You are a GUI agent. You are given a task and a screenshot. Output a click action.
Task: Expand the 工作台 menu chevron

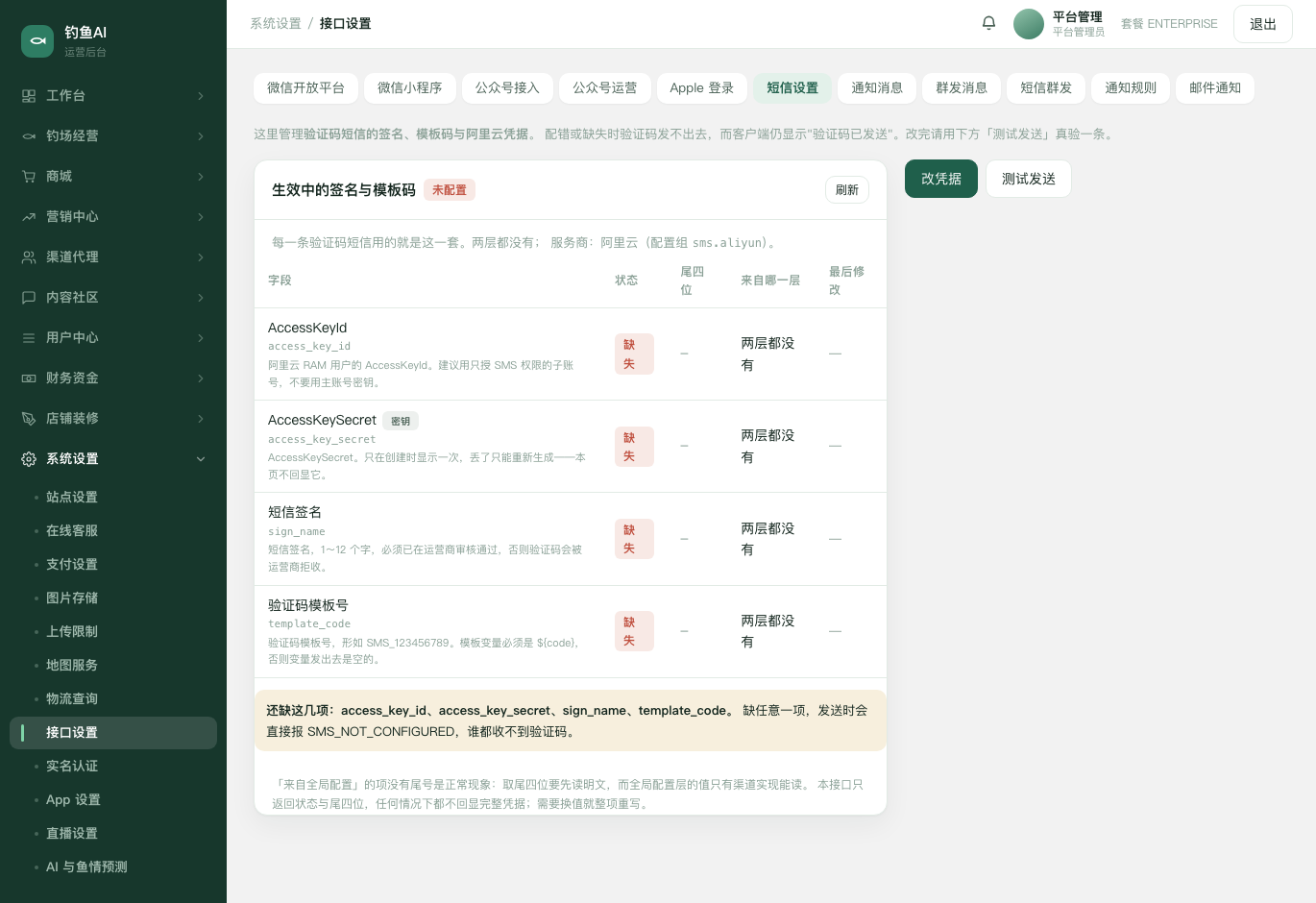click(201, 96)
